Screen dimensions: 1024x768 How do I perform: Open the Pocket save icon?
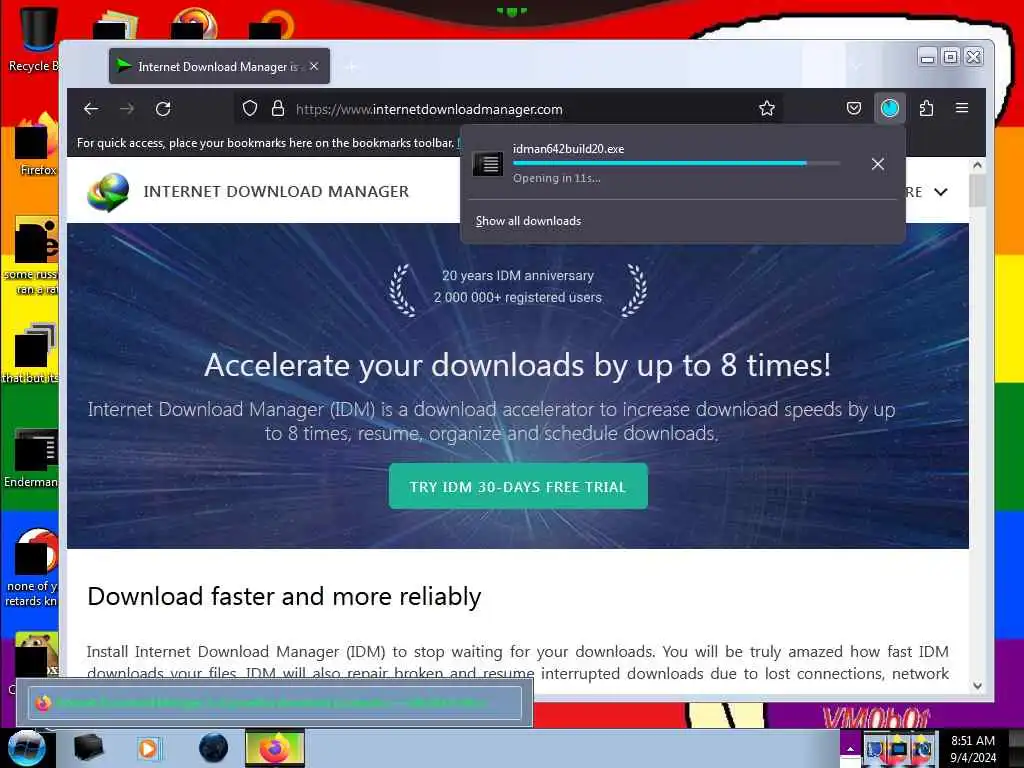854,108
